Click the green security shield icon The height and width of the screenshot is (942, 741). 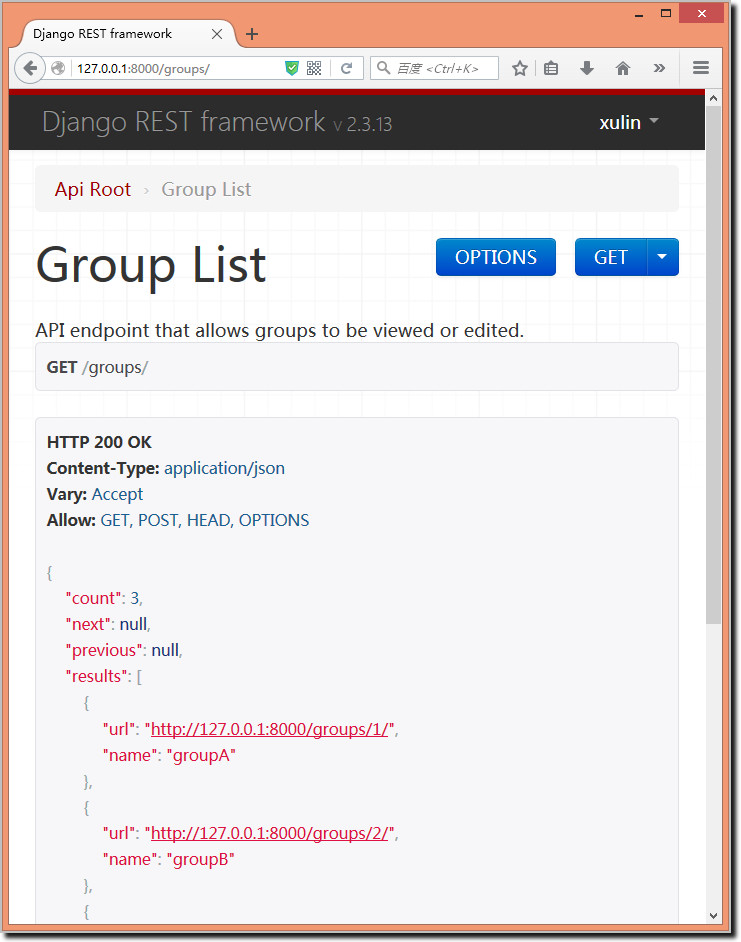(291, 68)
